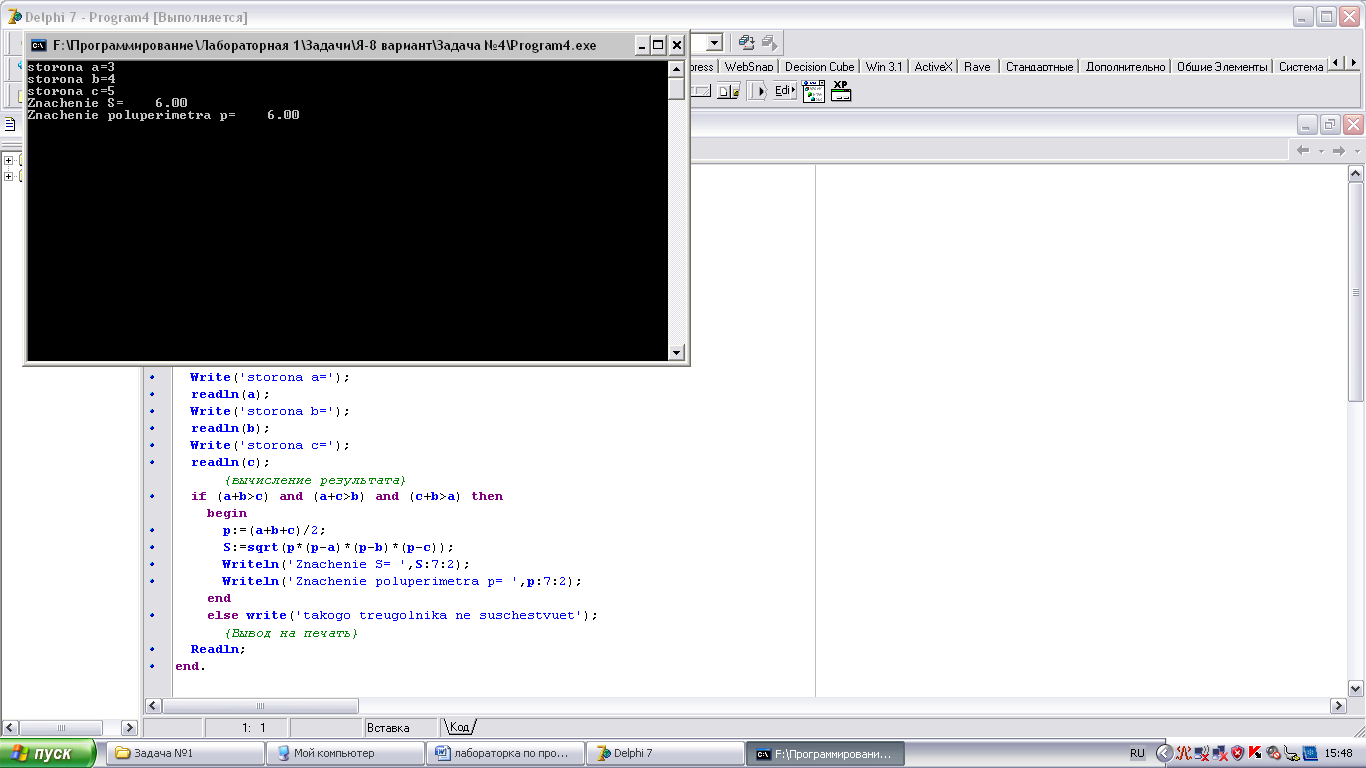Choose the palette component with small lock
This screenshot has height=768, width=1366.
[729, 91]
